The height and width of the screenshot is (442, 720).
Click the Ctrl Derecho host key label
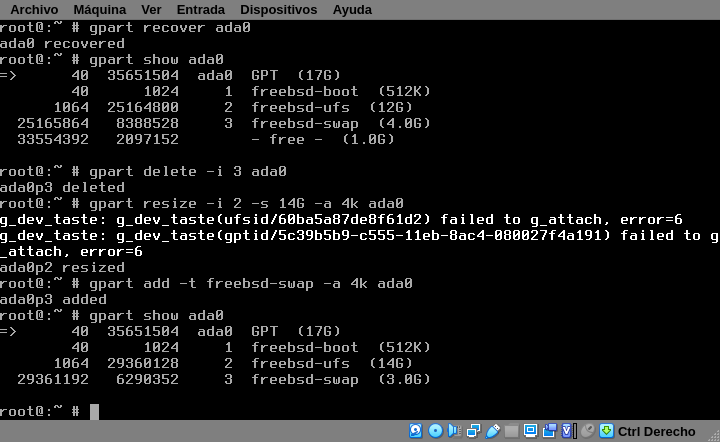(x=657, y=432)
